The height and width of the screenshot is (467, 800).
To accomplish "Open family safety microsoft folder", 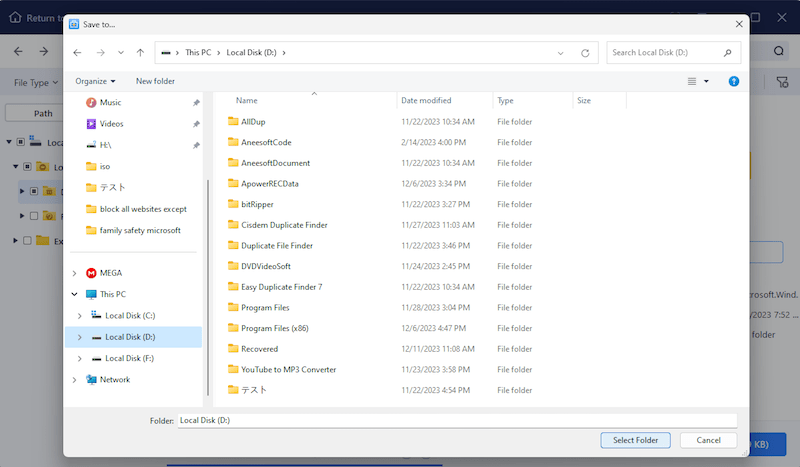I will click(134, 230).
